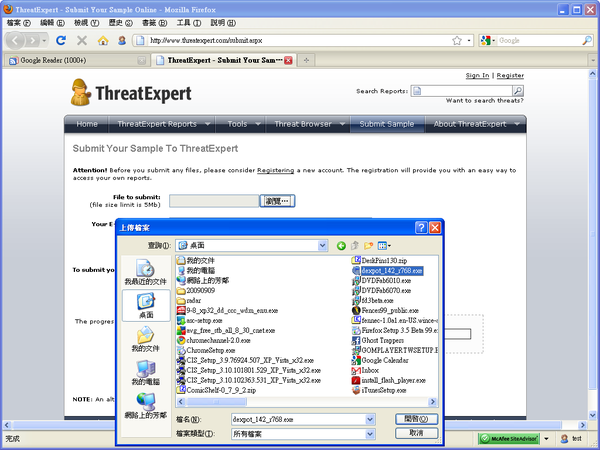Open the 檢視 (View) menu
Image resolution: width=600 pixels, height=450 pixels.
[86, 23]
